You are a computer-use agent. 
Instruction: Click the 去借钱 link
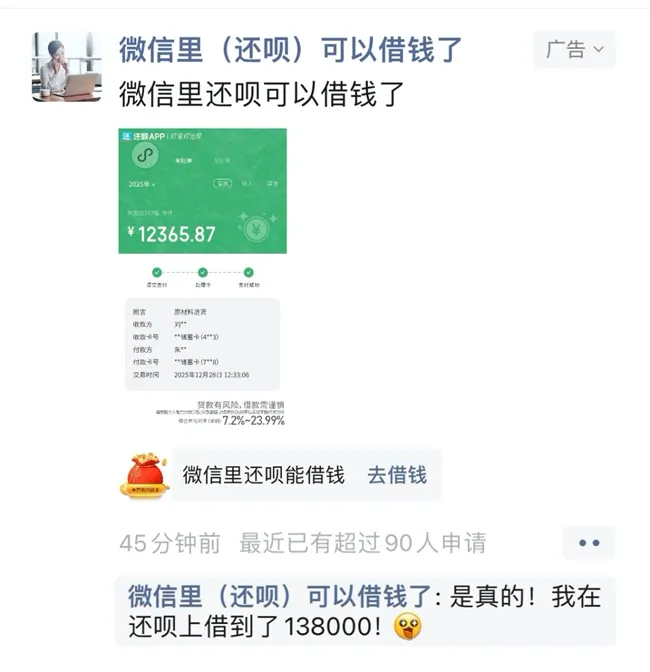[x=397, y=475]
